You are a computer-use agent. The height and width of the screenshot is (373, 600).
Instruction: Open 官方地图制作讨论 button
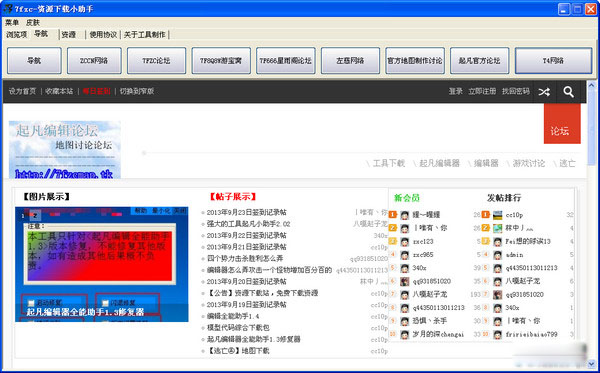(x=415, y=60)
